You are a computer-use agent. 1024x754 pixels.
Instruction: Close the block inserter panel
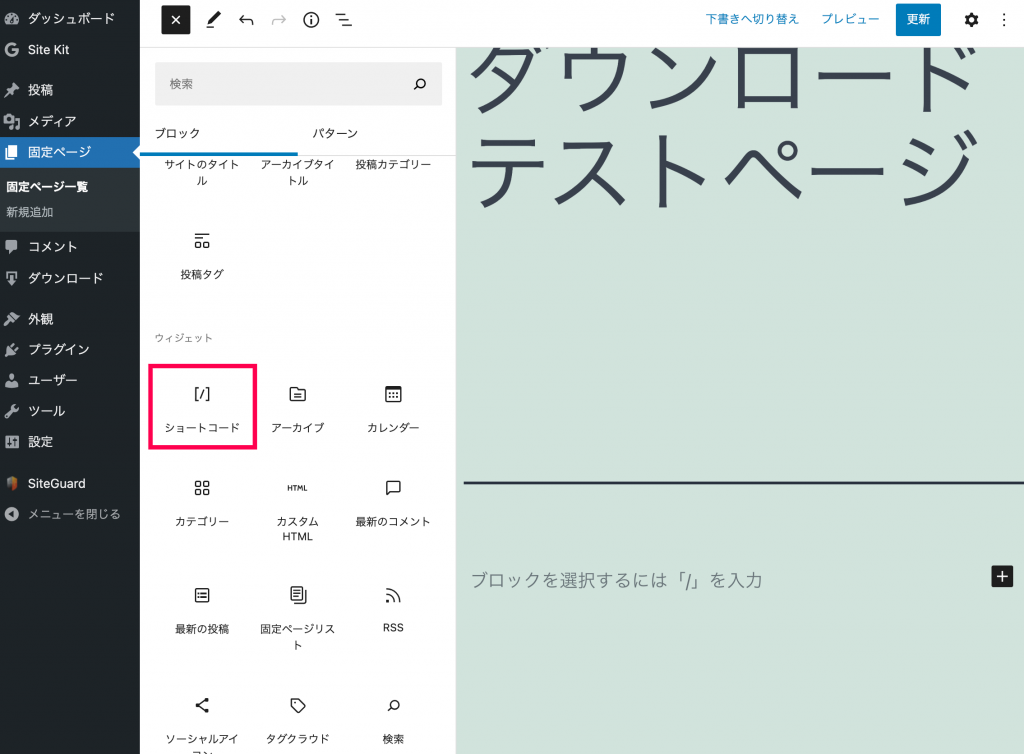coord(176,20)
